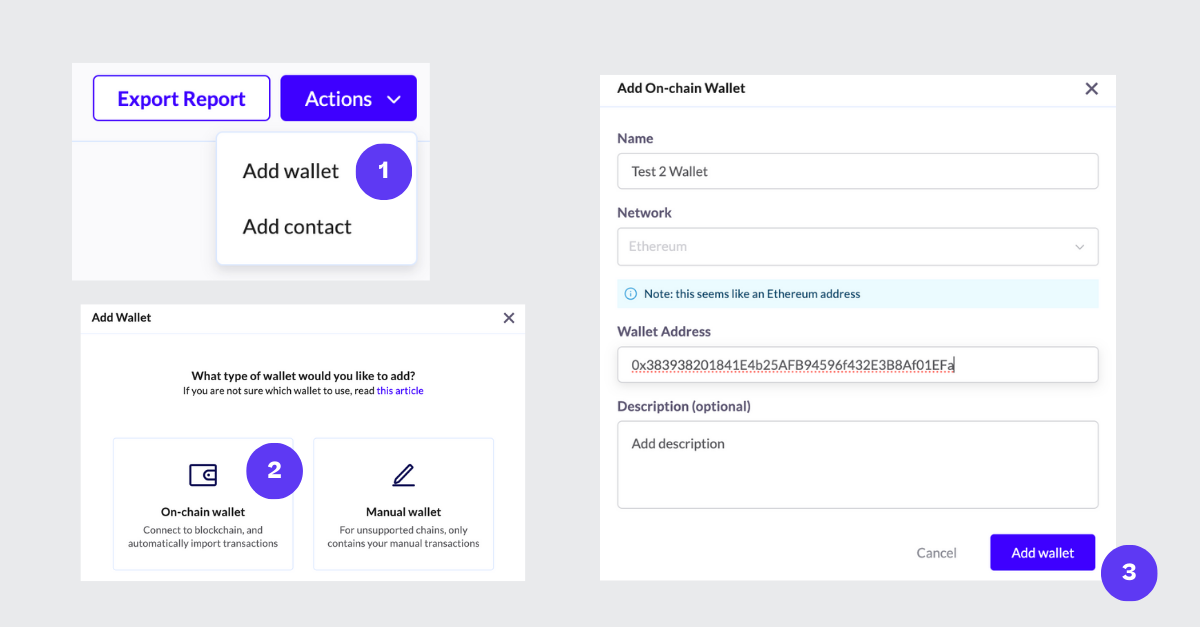Click the 'Wallet Address' label
The height and width of the screenshot is (627, 1200).
point(664,331)
